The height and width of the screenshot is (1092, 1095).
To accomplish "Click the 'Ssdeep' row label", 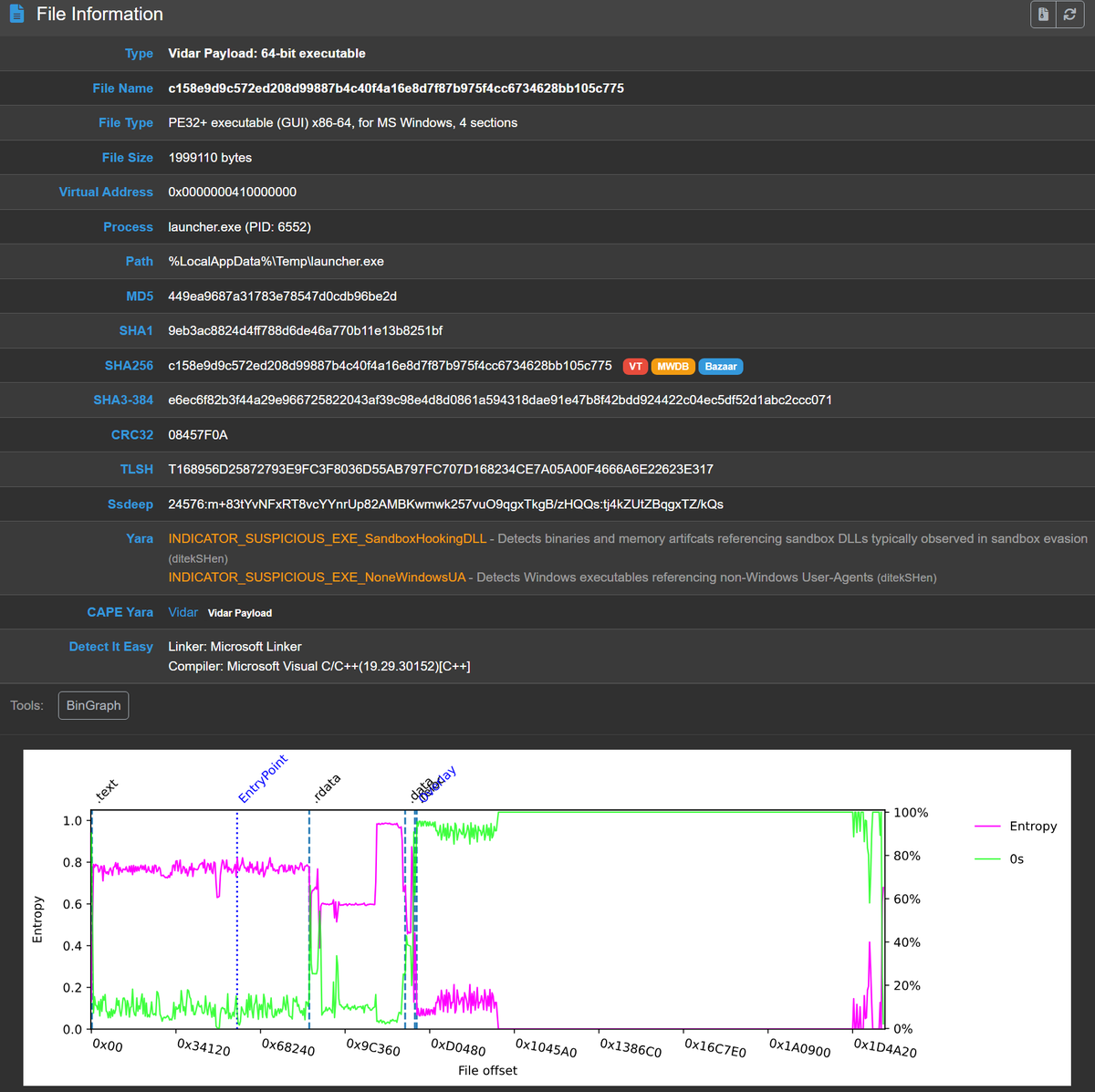I will [130, 504].
